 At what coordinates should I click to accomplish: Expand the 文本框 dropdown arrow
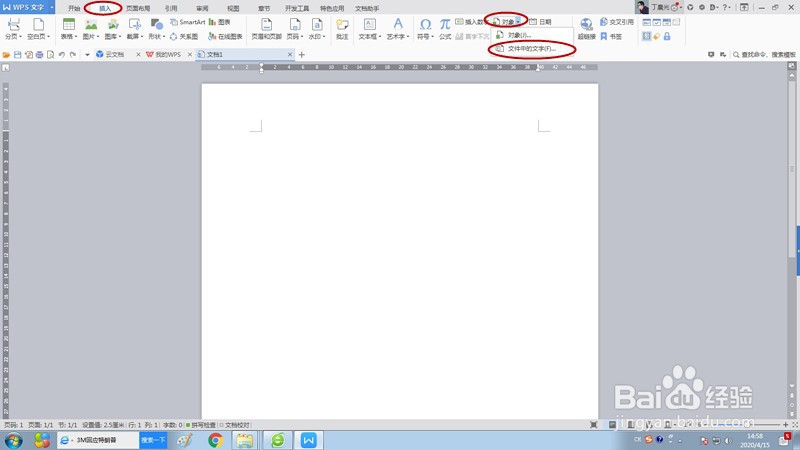click(x=380, y=37)
